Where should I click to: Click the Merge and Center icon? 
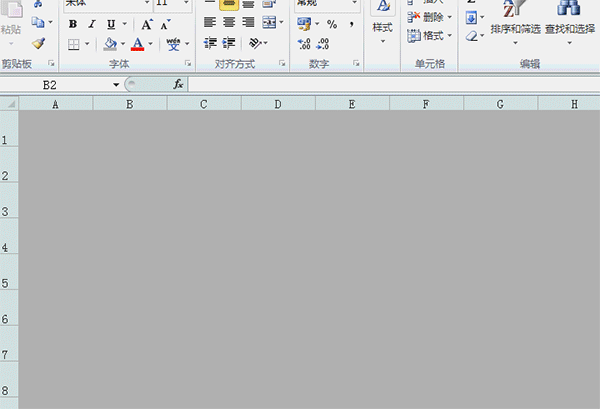click(269, 22)
